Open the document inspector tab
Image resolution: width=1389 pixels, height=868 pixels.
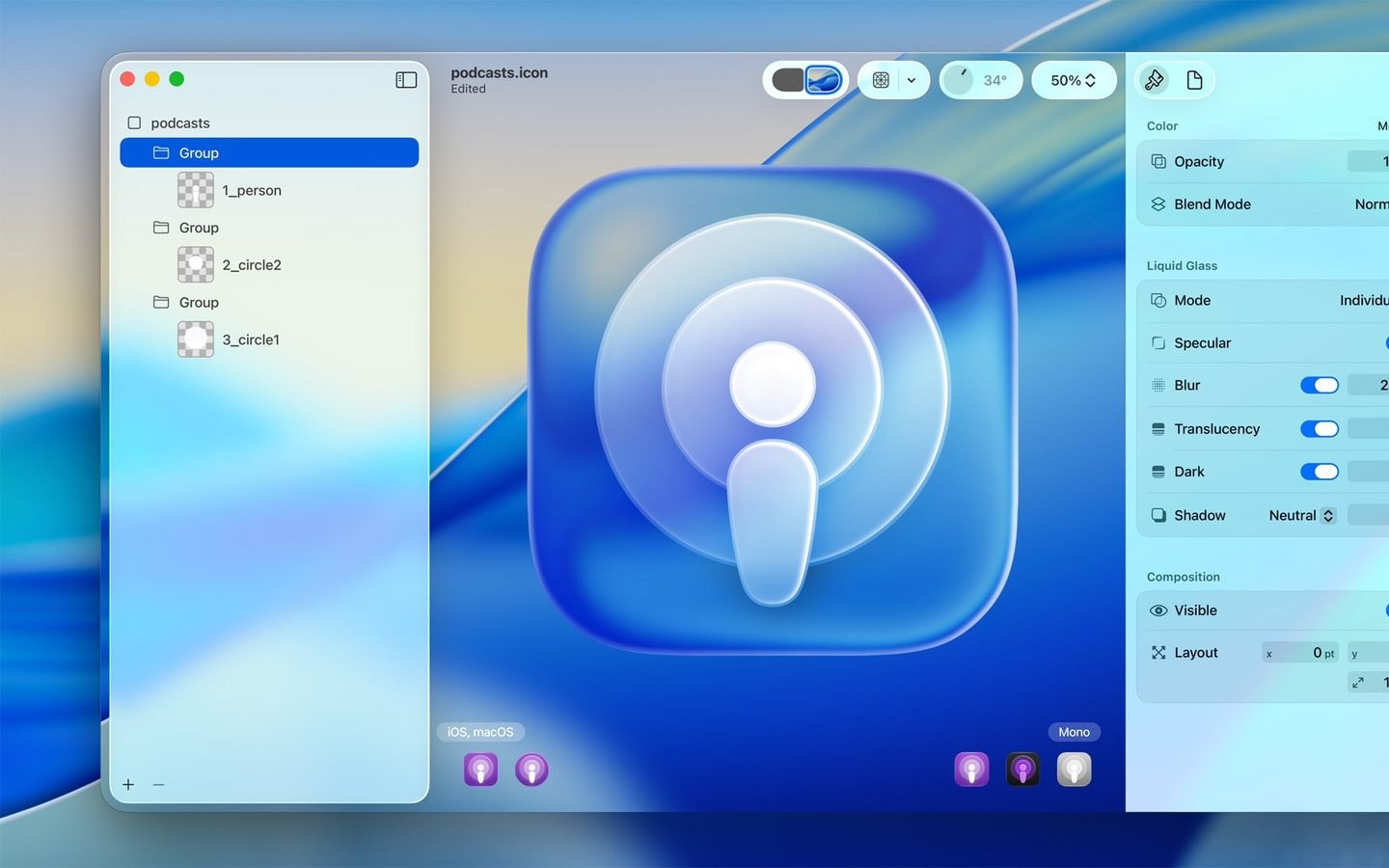click(x=1194, y=80)
